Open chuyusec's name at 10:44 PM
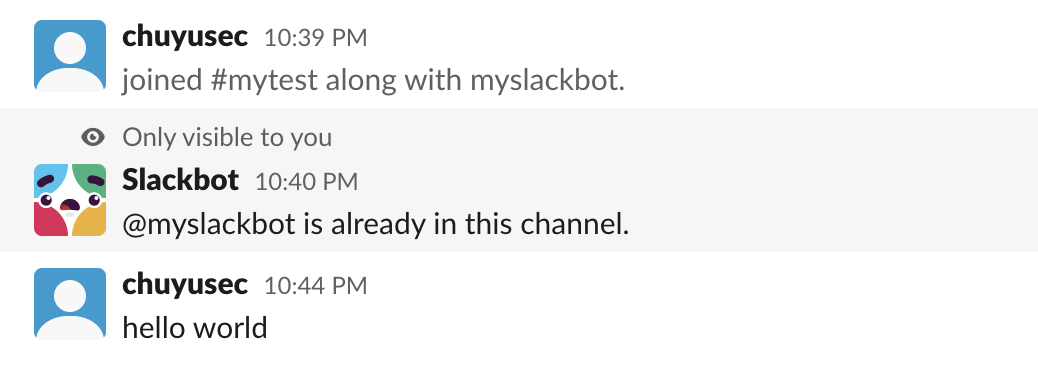1038x384 pixels. 185,285
